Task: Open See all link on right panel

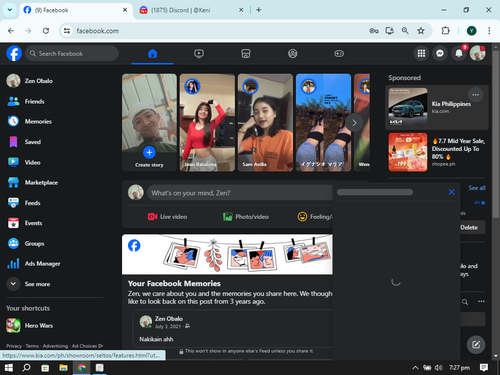Action: [x=477, y=188]
